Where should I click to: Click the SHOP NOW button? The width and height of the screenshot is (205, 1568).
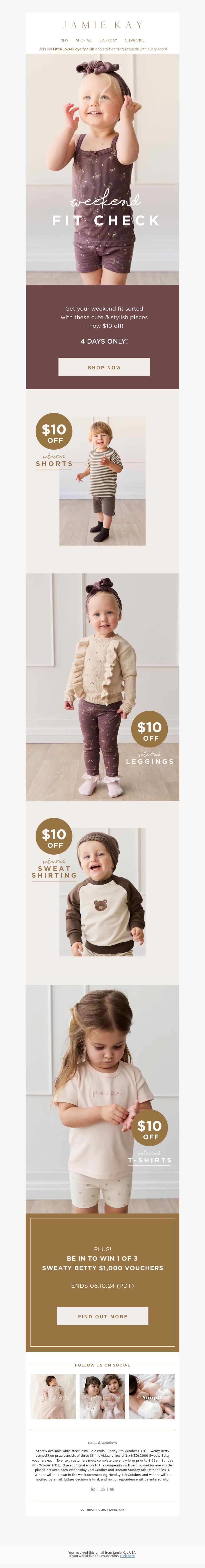coord(104,367)
